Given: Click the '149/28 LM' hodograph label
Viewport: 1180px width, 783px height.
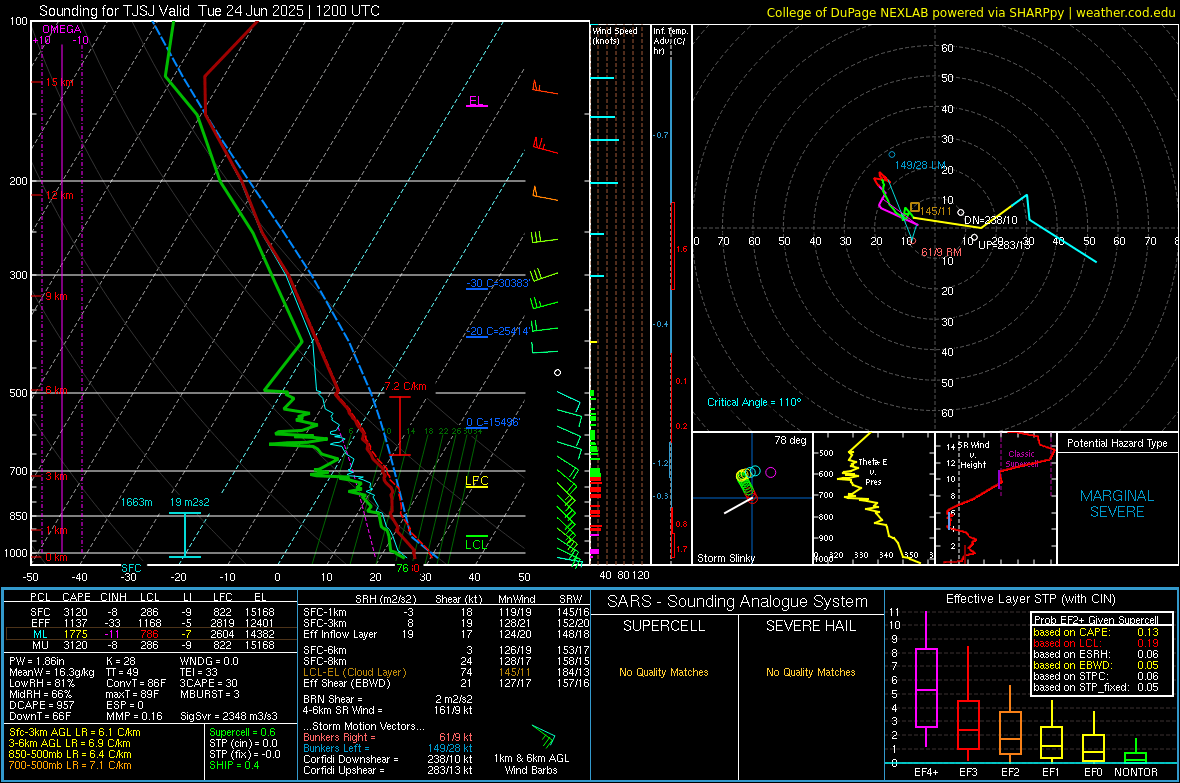Looking at the screenshot, I should pyautogui.click(x=920, y=165).
